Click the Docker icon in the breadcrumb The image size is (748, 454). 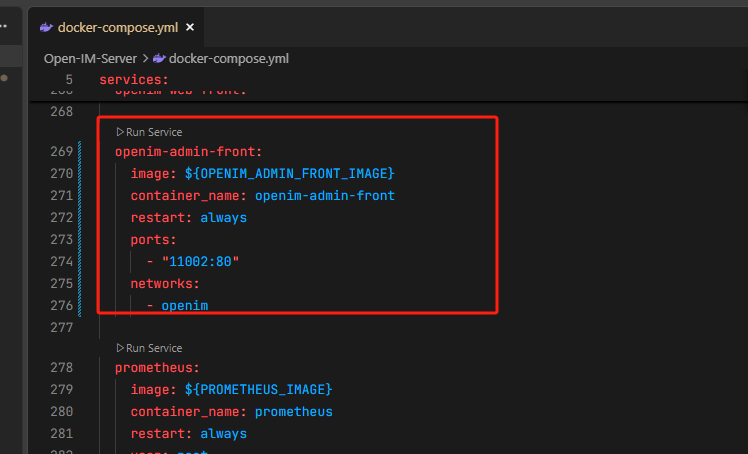160,58
